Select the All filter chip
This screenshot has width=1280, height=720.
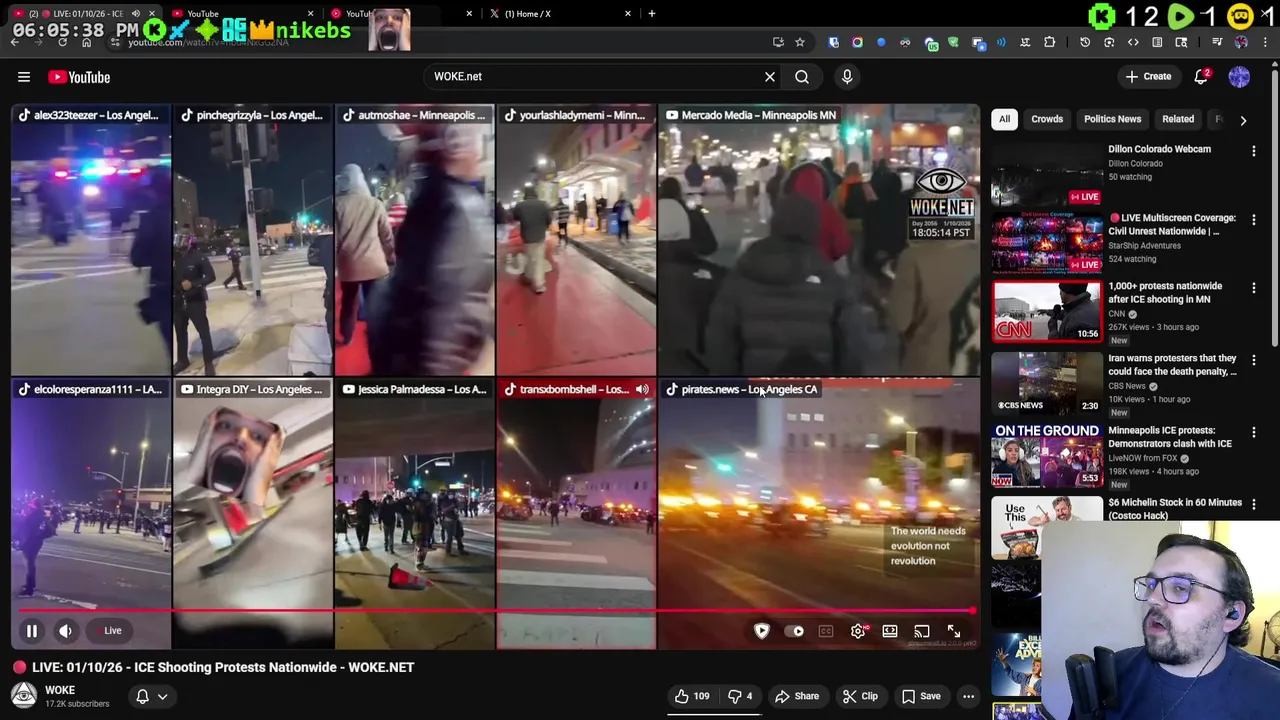(1004, 119)
